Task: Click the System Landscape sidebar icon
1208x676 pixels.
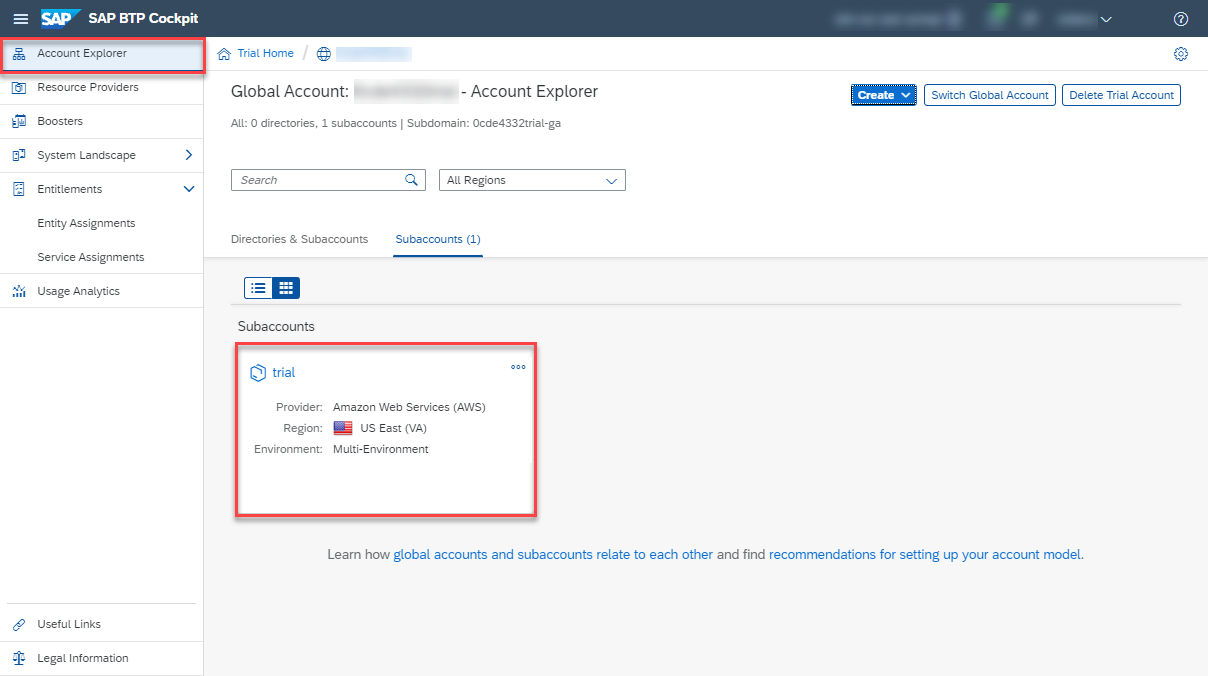Action: 19,155
